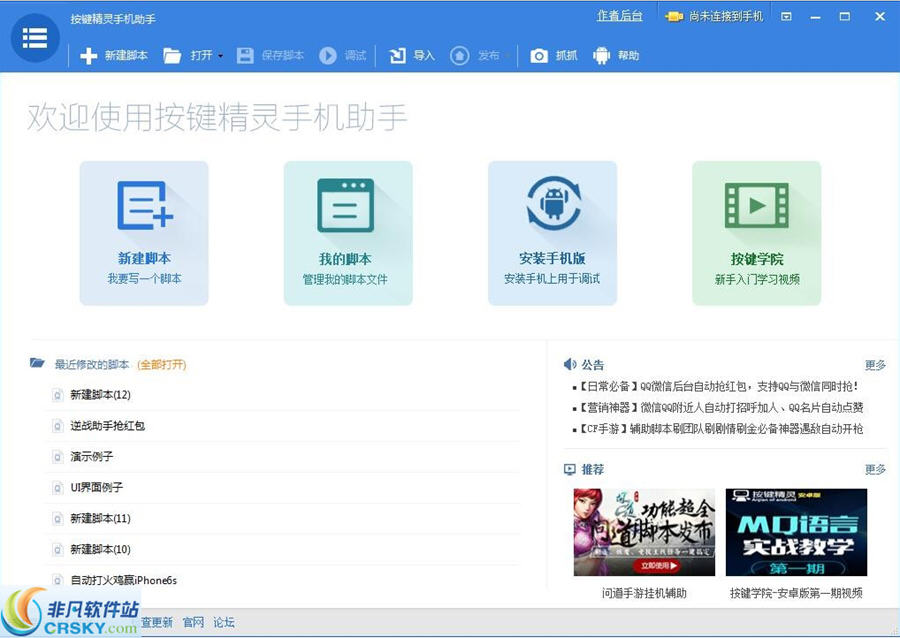
Task: Click the 打开 folder icon in toolbar
Action: [172, 56]
